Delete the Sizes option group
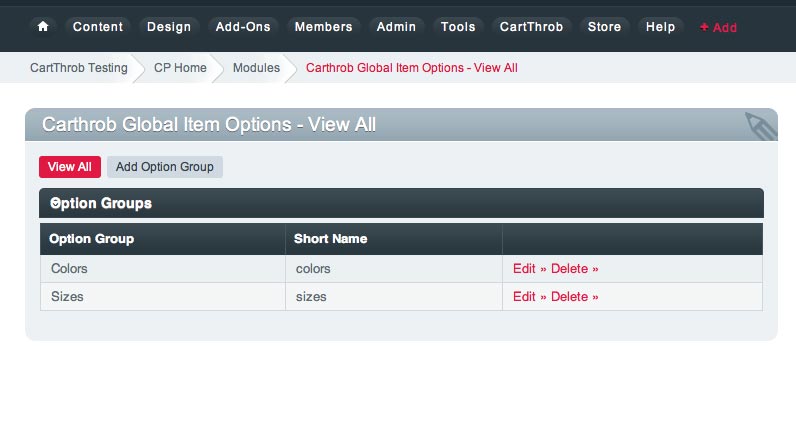 (x=575, y=297)
